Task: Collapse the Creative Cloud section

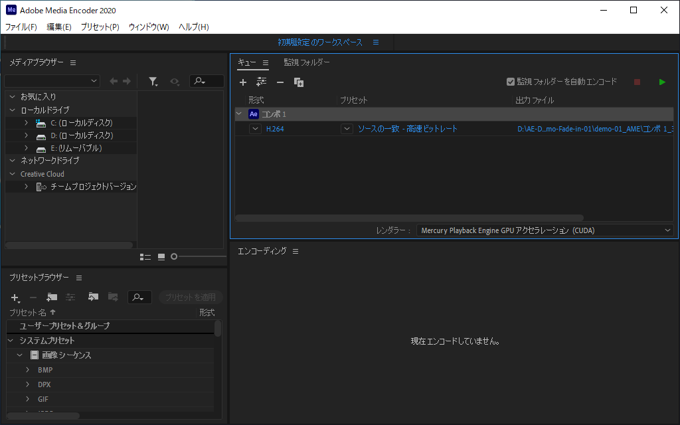Action: click(x=12, y=174)
